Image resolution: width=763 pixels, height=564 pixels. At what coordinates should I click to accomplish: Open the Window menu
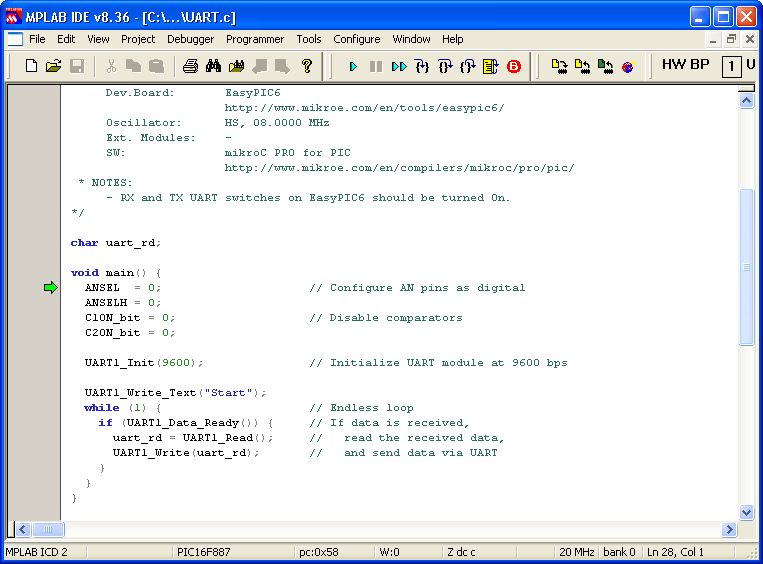tap(411, 39)
